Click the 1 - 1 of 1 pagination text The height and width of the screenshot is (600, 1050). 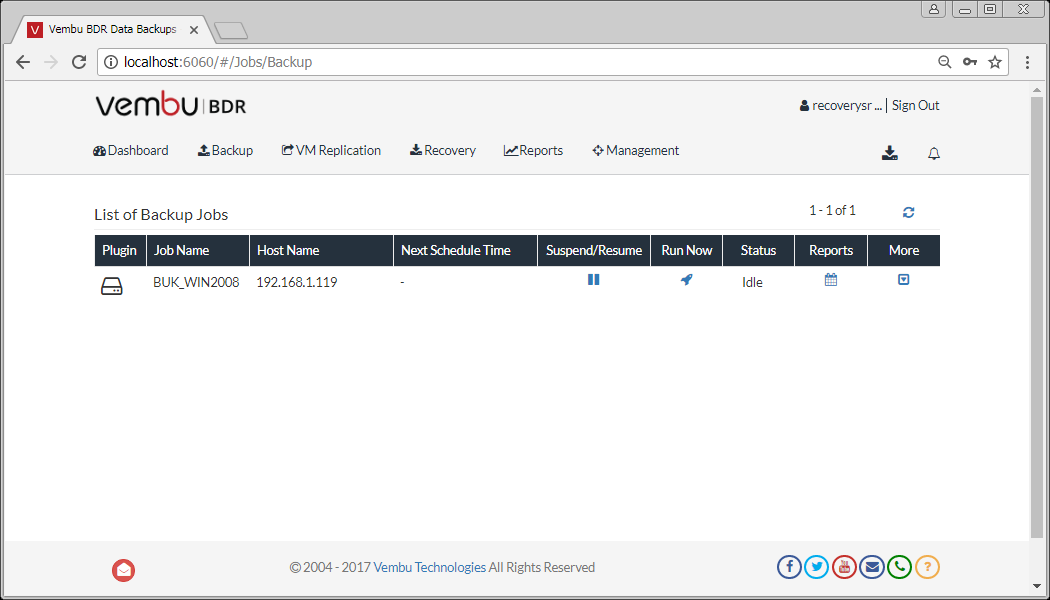[832, 210]
